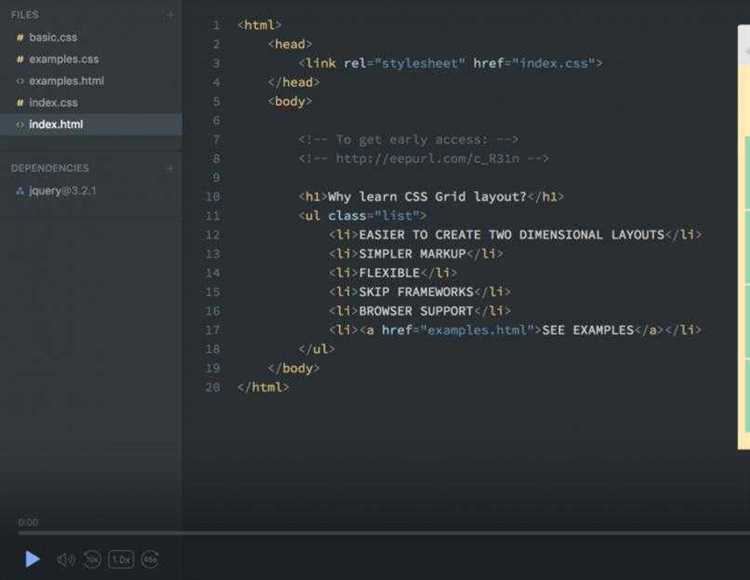Rewind using the skip-back icon
This screenshot has width=750, height=580.
[x=92, y=560]
